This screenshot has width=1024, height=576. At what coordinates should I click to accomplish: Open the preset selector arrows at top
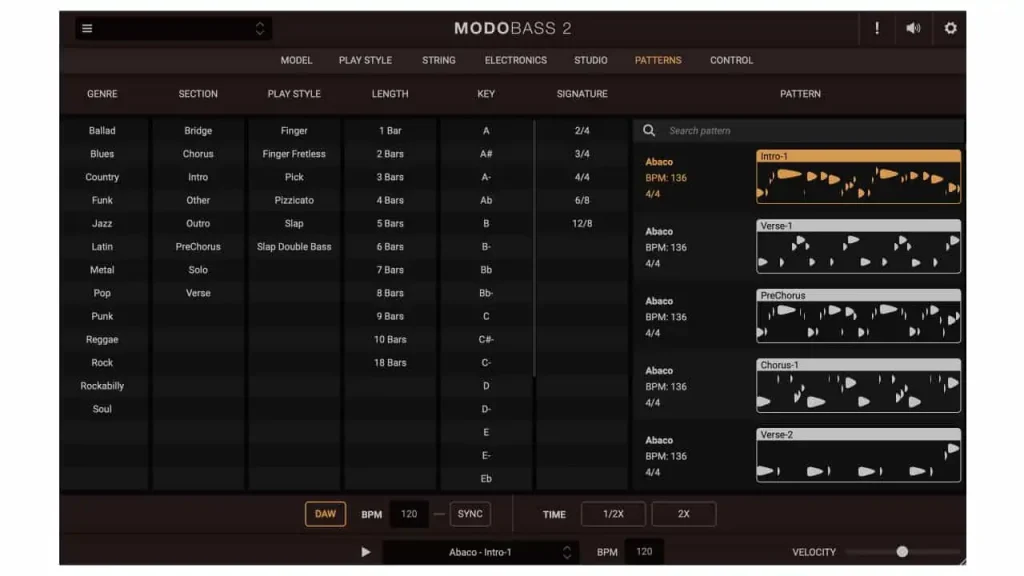(260, 28)
